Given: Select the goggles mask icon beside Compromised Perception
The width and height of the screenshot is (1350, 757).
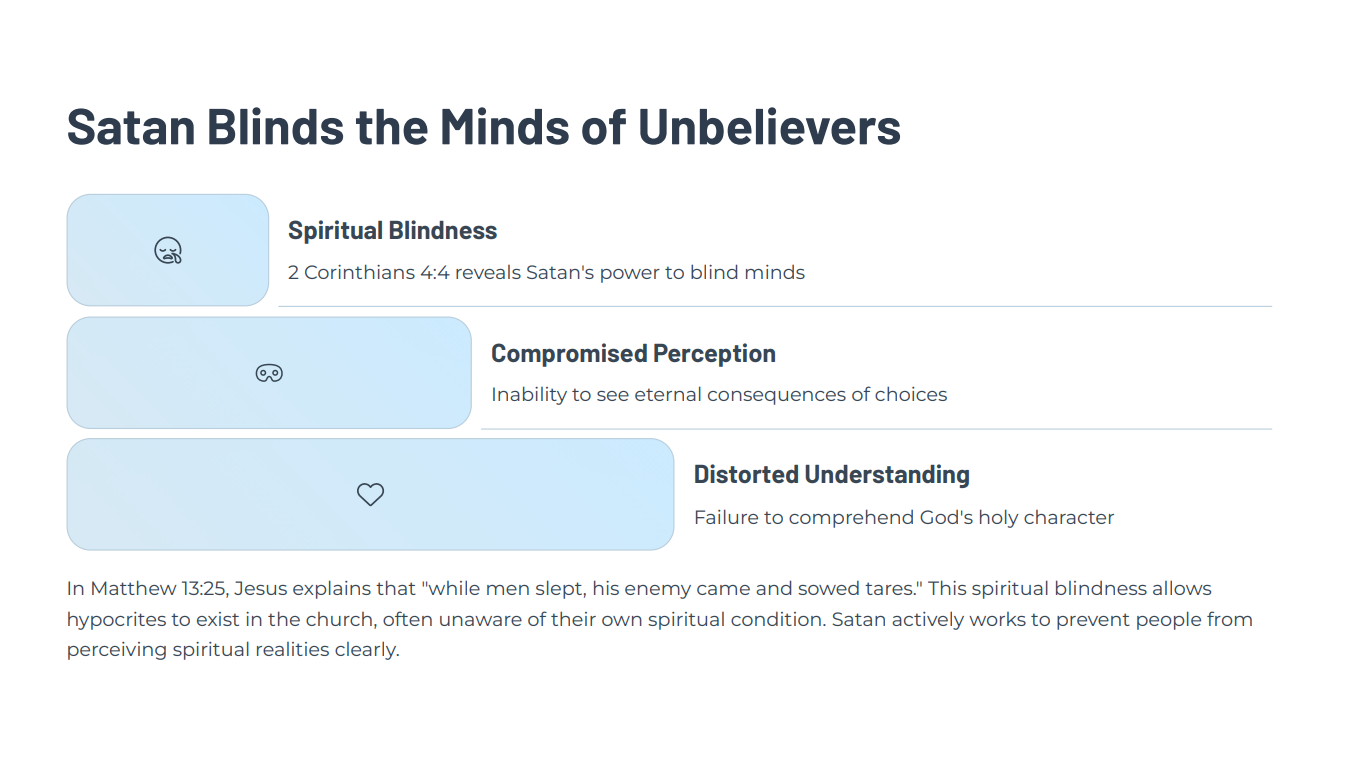Looking at the screenshot, I should coord(269,373).
